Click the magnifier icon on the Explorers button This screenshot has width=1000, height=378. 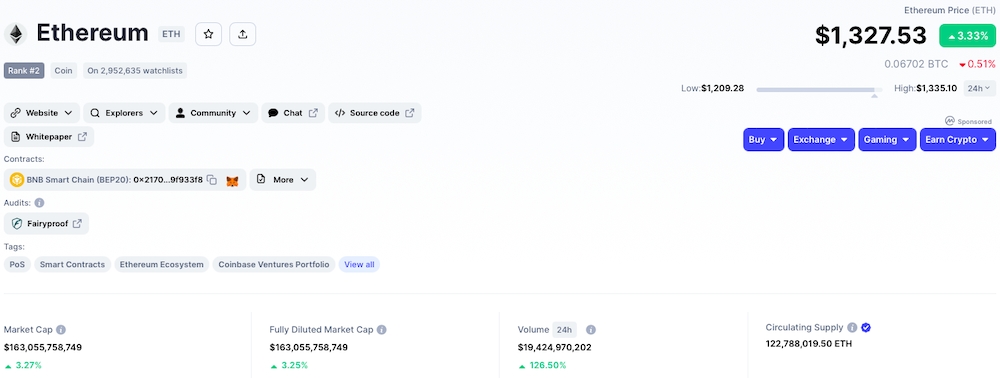(94, 113)
